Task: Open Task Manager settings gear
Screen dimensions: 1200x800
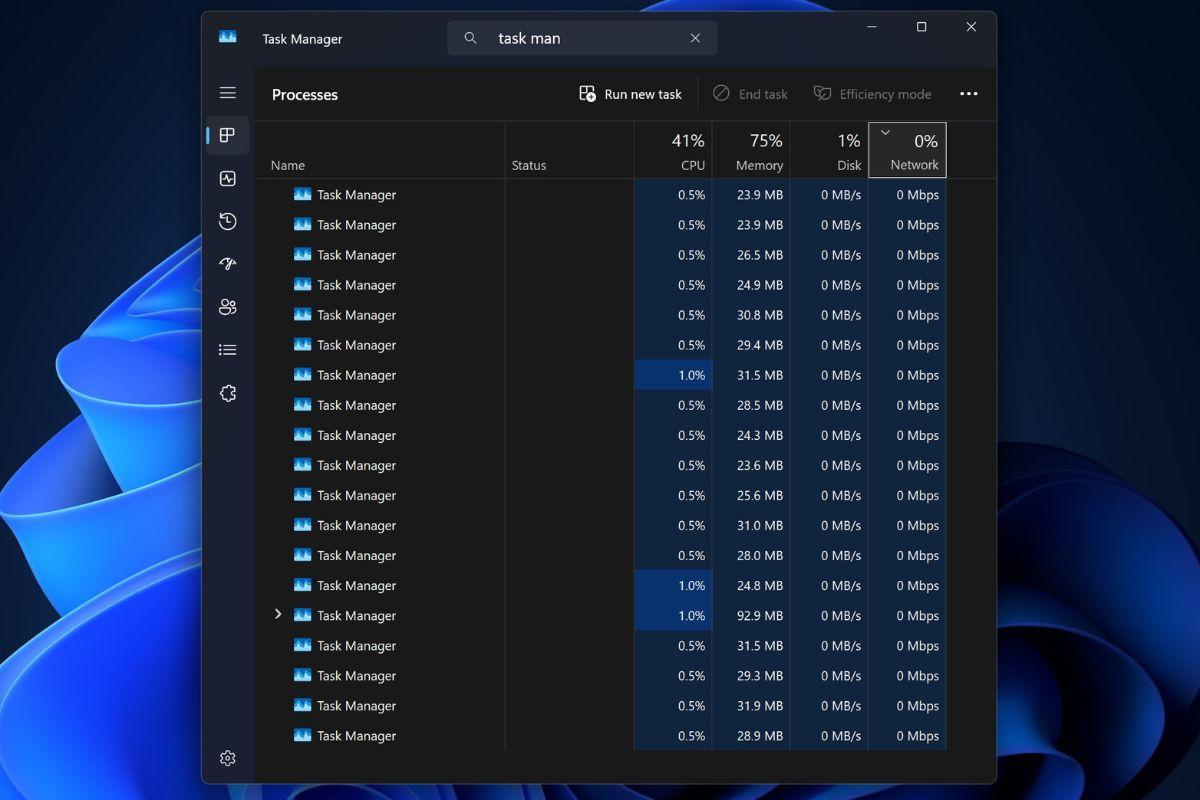Action: tap(227, 758)
